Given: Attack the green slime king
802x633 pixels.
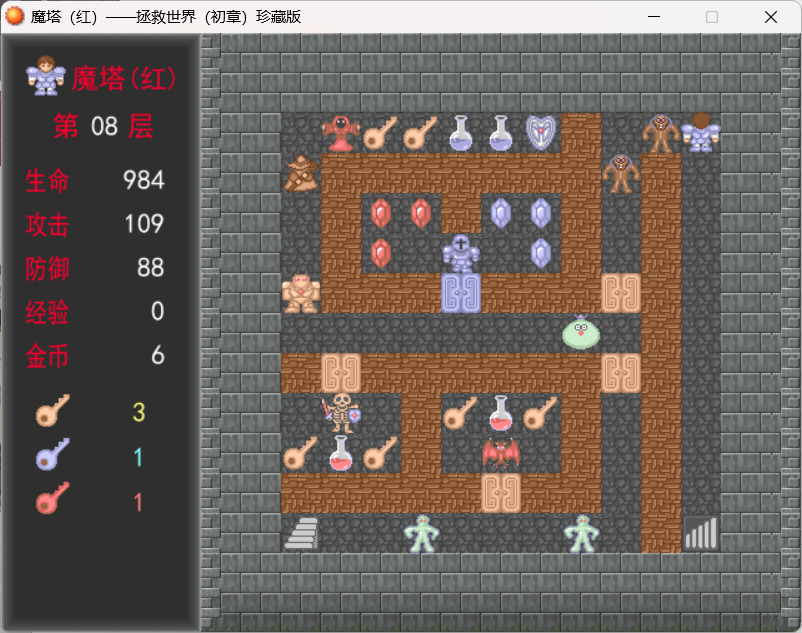Looking at the screenshot, I should [581, 333].
